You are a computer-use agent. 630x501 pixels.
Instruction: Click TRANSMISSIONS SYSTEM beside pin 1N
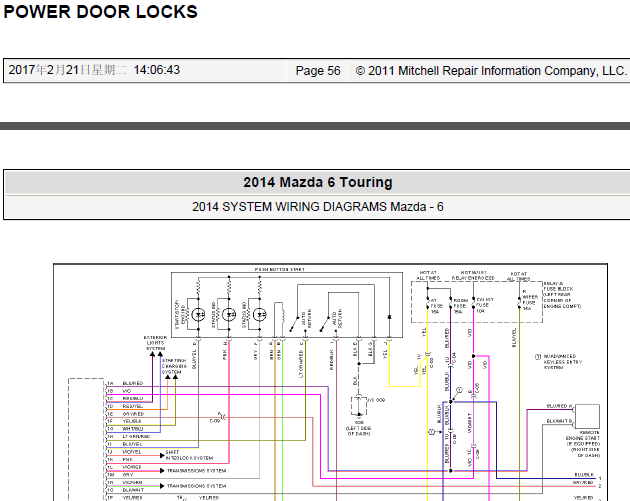click(196, 486)
